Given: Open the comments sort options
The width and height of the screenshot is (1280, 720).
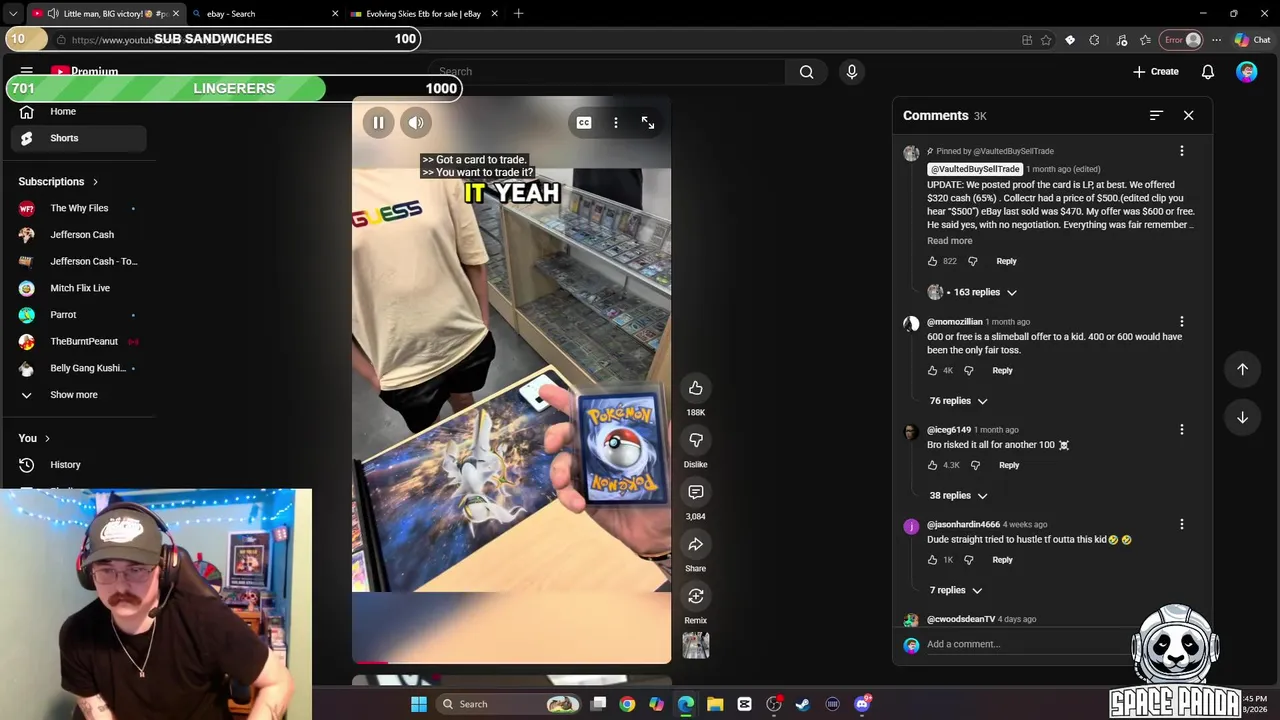Looking at the screenshot, I should pos(1156,116).
